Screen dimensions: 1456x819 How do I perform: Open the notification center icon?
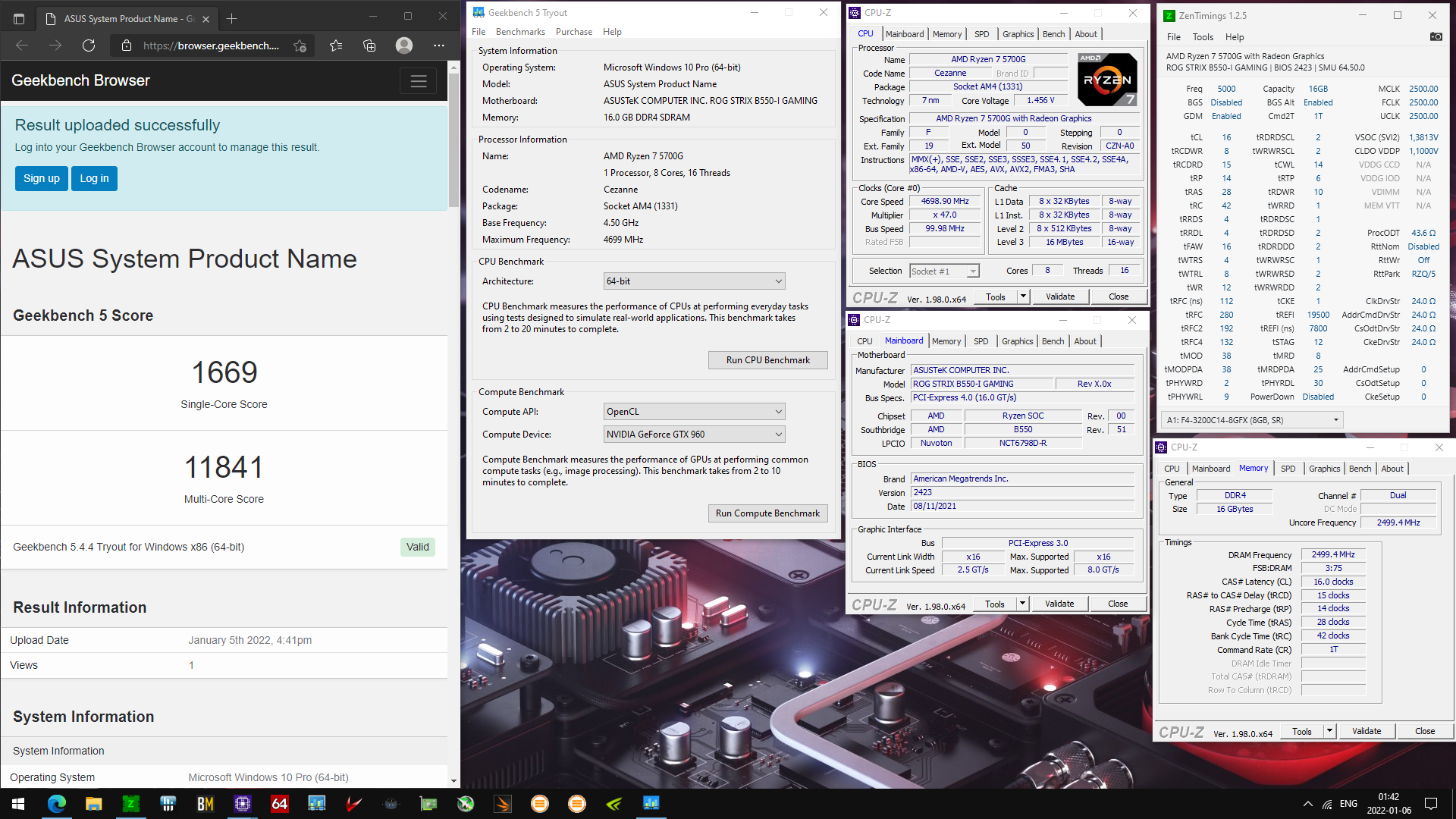click(1431, 804)
